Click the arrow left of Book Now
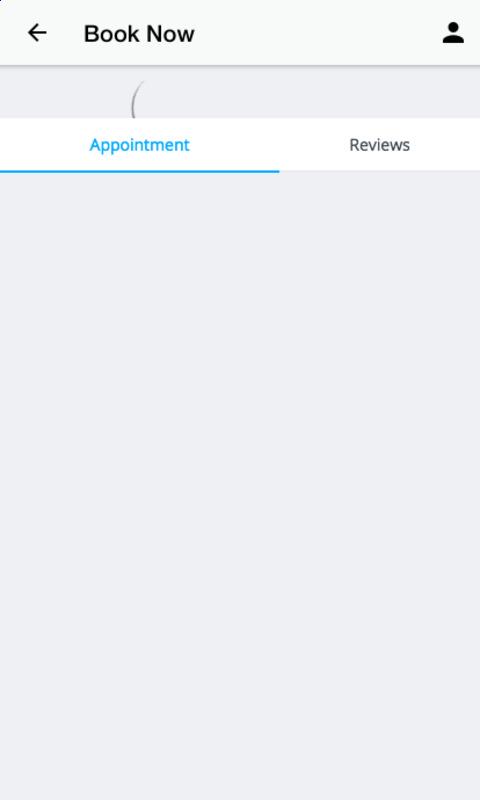 tap(37, 33)
